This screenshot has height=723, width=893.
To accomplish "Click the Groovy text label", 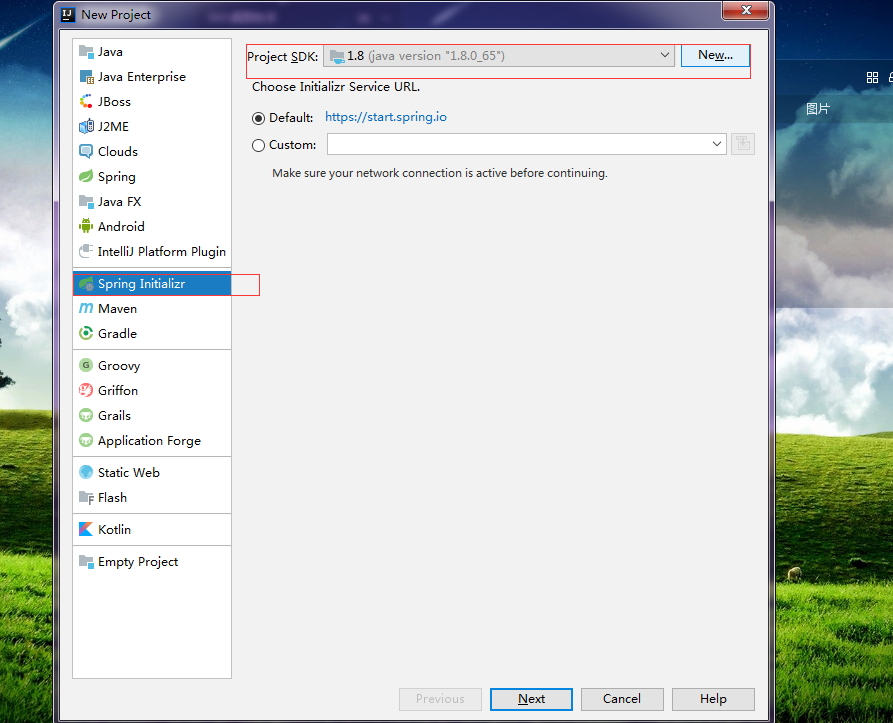I will [119, 366].
